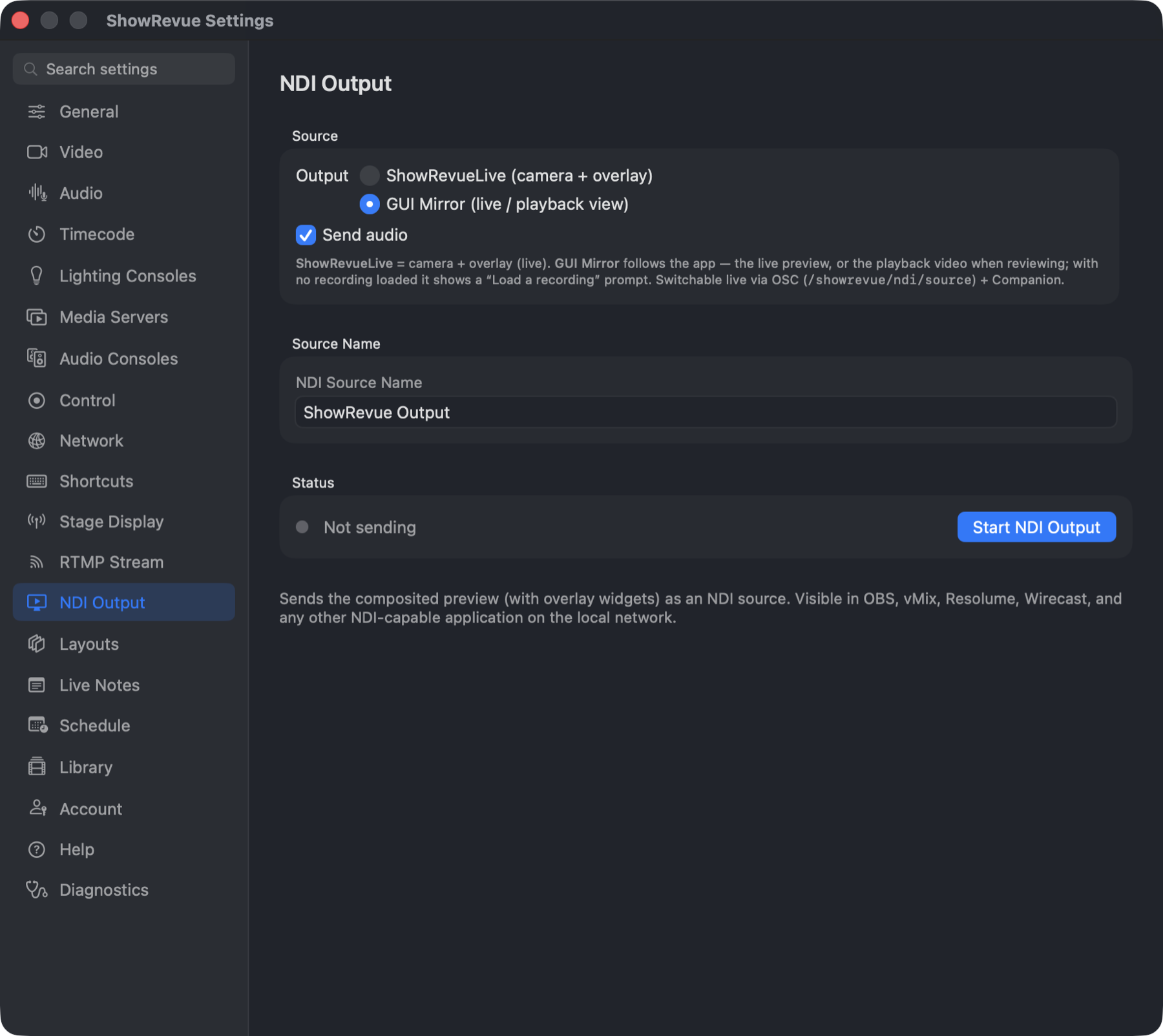Open Lighting Consoles settings

coord(124,276)
